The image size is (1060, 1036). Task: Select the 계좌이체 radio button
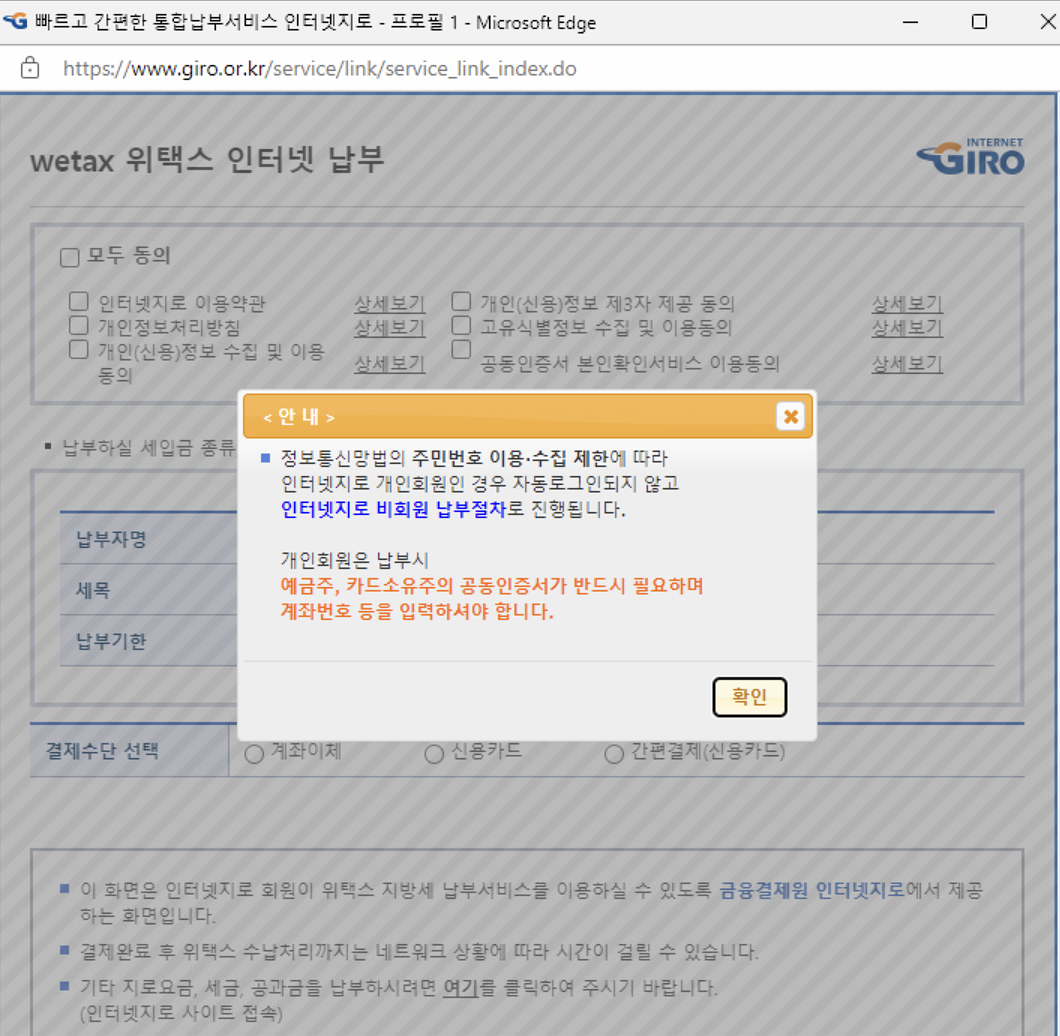[x=254, y=754]
